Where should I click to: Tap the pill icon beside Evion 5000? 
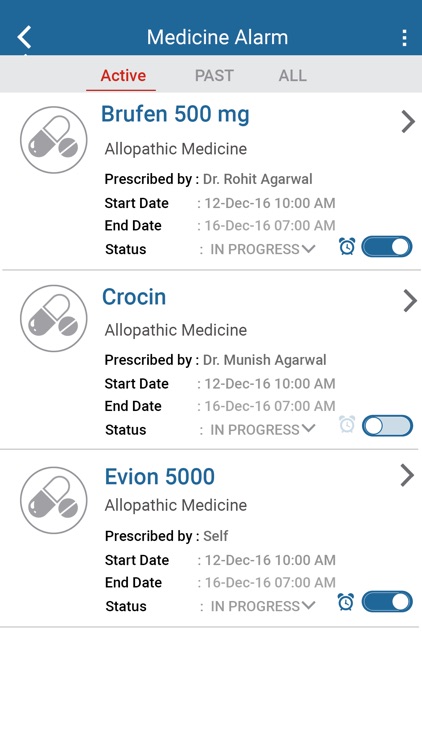pyautogui.click(x=54, y=500)
